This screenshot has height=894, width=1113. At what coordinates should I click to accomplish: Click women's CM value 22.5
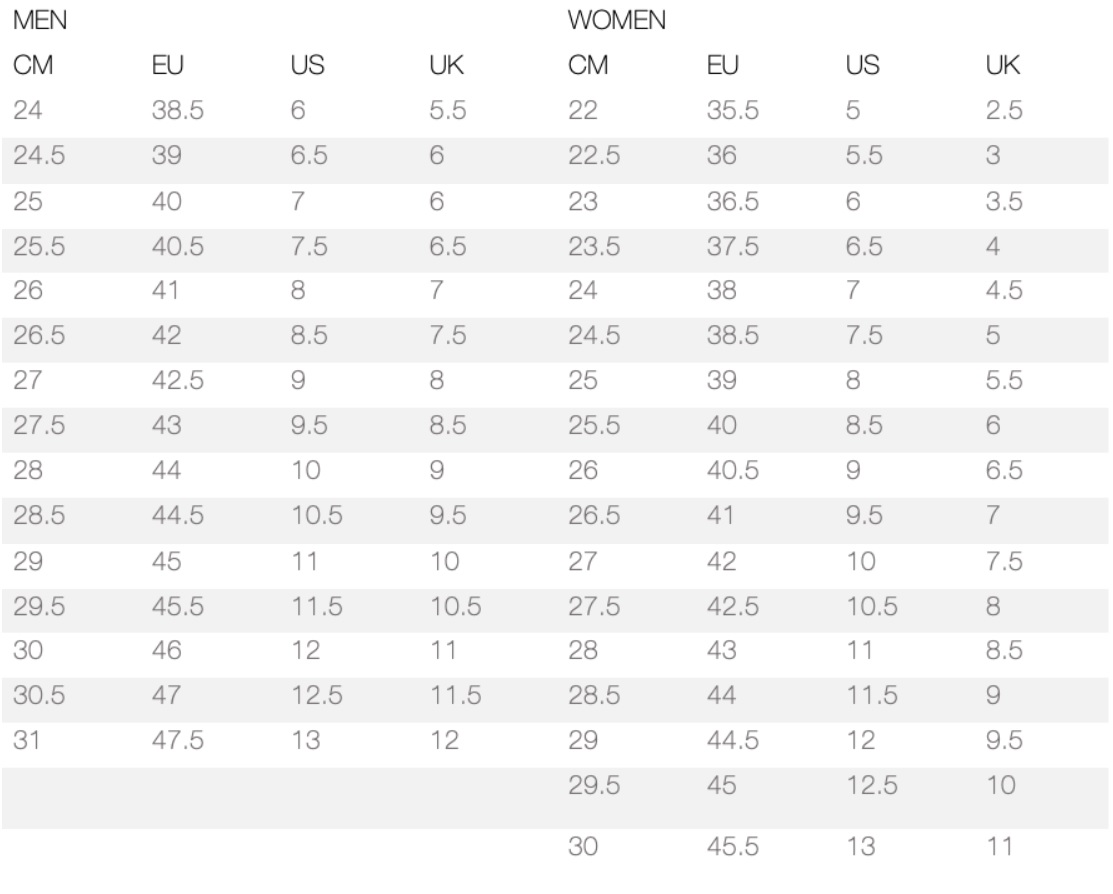click(594, 155)
